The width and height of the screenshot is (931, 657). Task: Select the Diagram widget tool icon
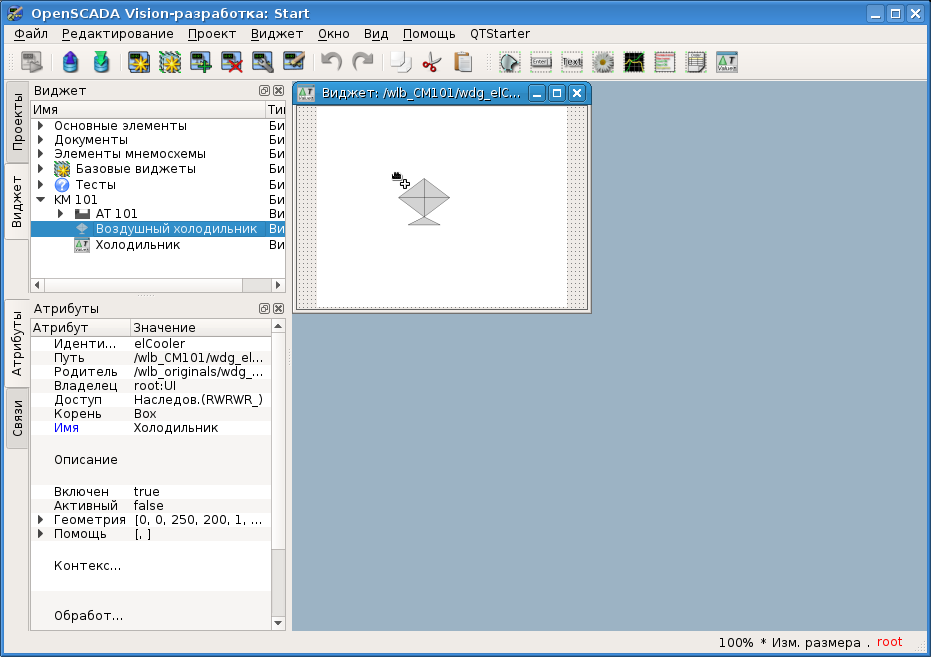[x=634, y=63]
